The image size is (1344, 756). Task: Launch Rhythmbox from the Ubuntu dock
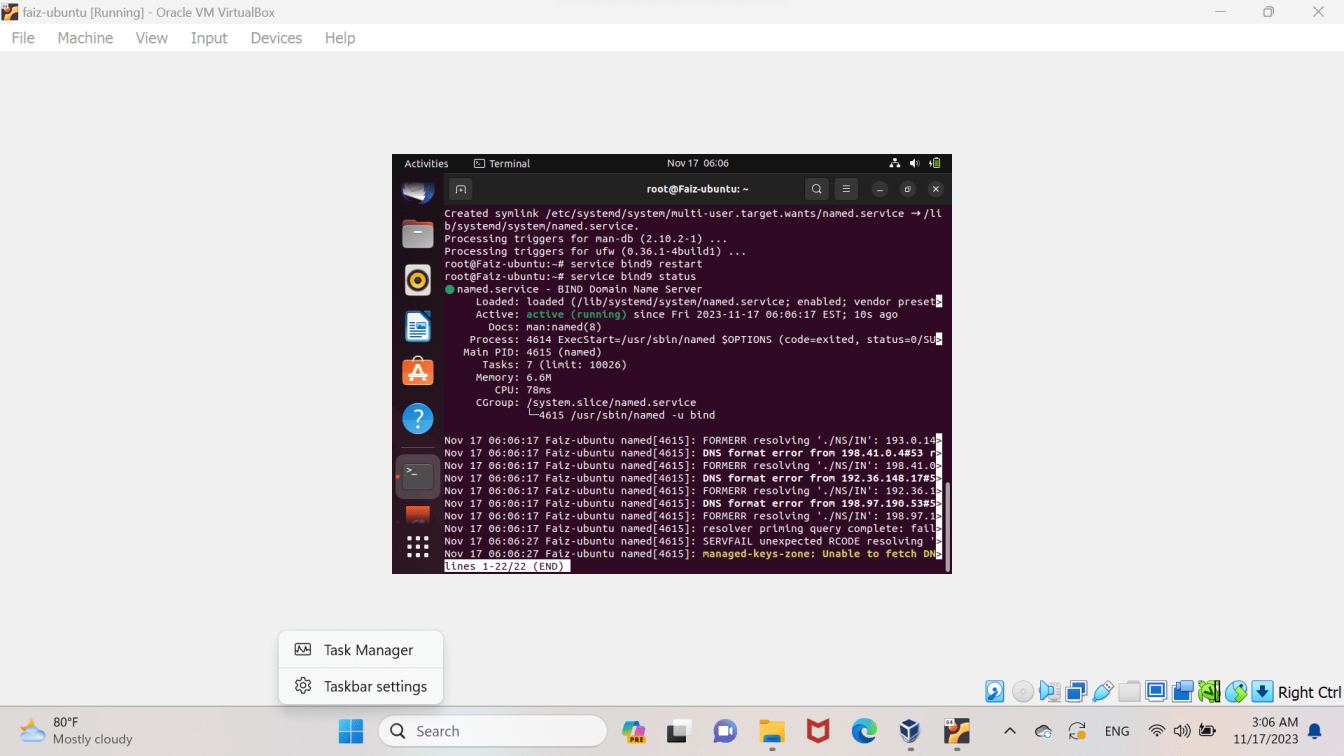[418, 280]
